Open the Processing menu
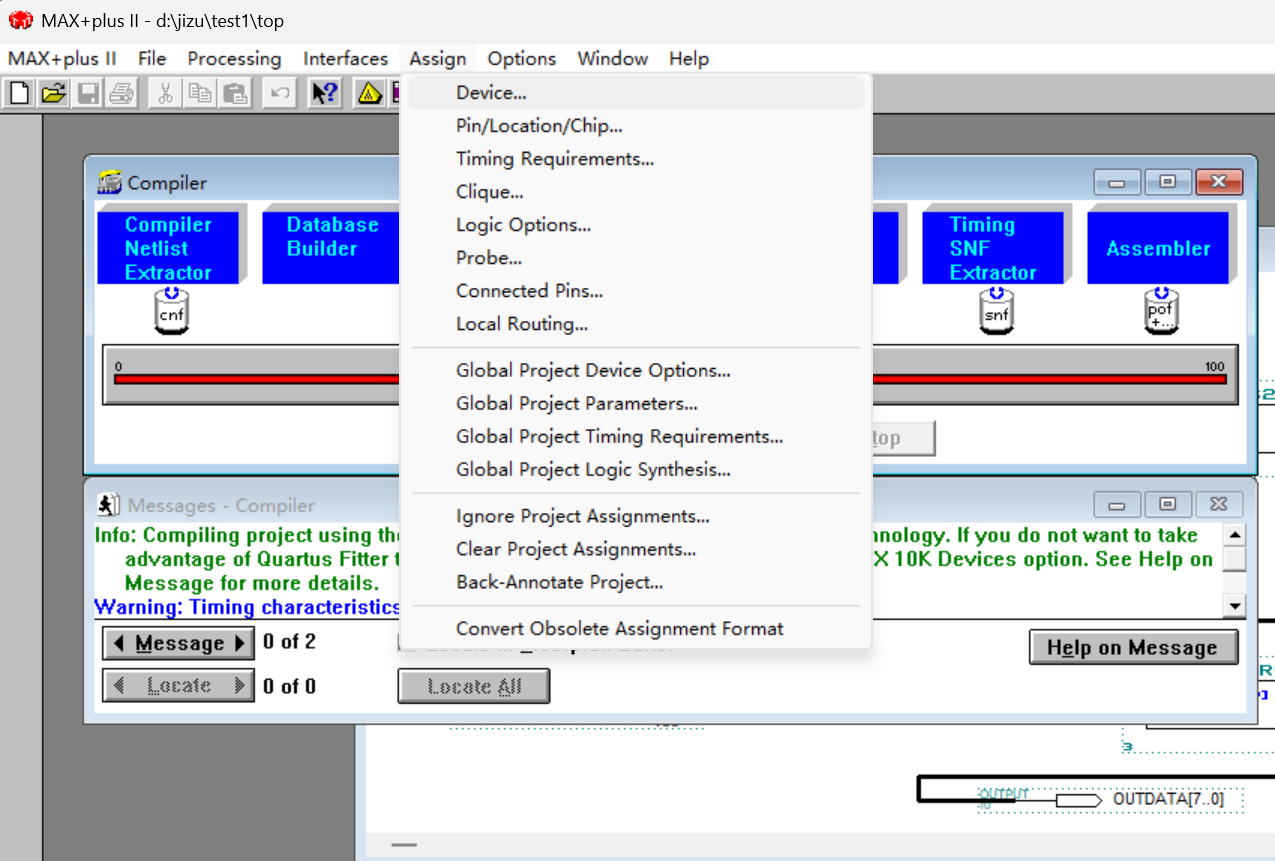Viewport: 1275px width, 861px height. (234, 59)
